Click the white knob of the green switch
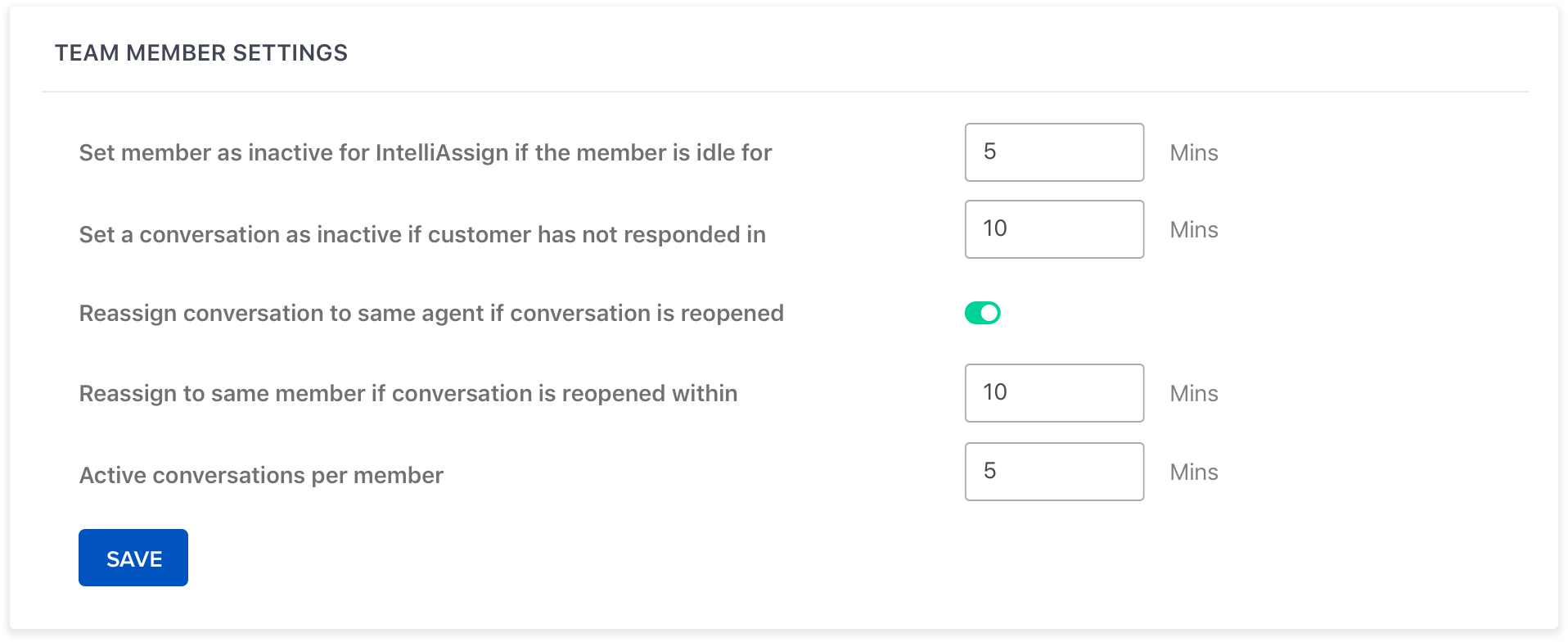The image size is (1568, 642). [x=989, y=313]
